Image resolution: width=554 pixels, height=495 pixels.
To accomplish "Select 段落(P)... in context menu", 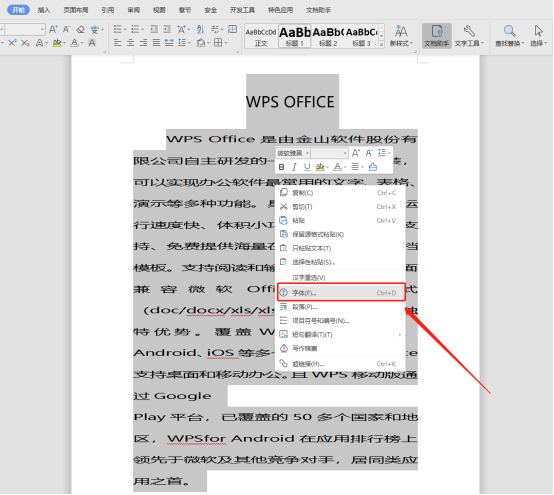I will [x=340, y=307].
